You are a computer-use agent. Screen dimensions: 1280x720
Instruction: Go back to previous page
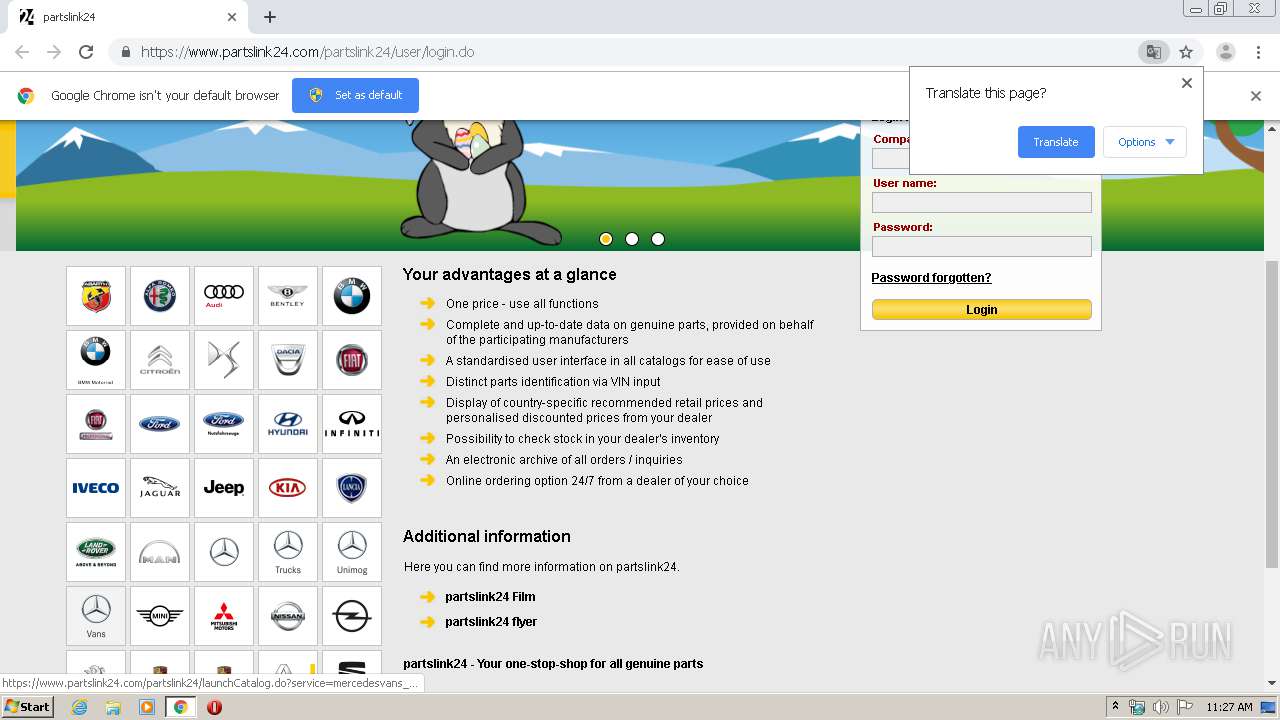point(22,52)
